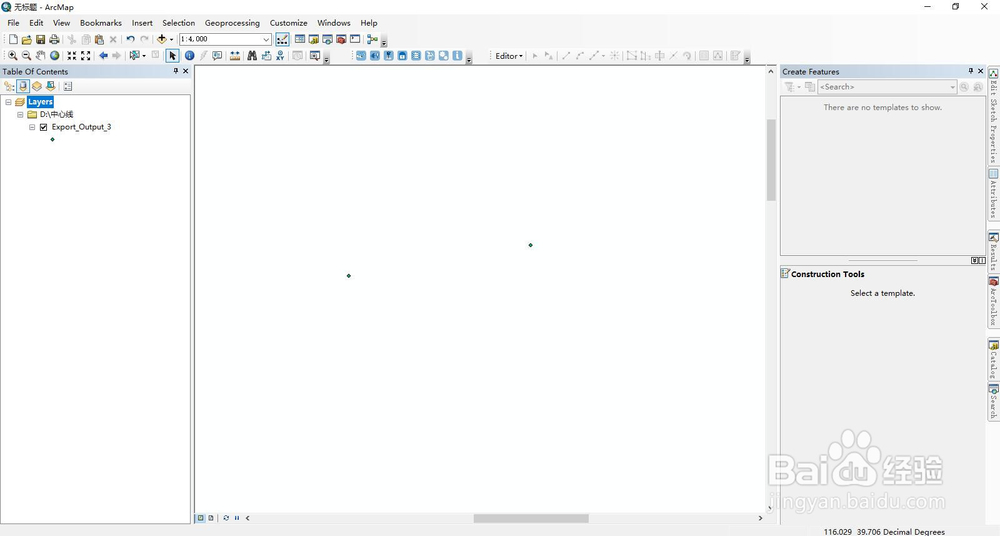Select the Select Elements arrow tool
1000x536 pixels.
tap(172, 56)
